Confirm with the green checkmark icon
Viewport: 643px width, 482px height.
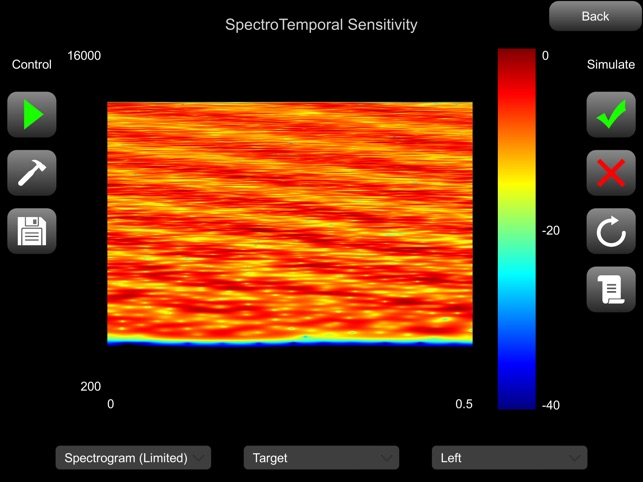[x=611, y=115]
